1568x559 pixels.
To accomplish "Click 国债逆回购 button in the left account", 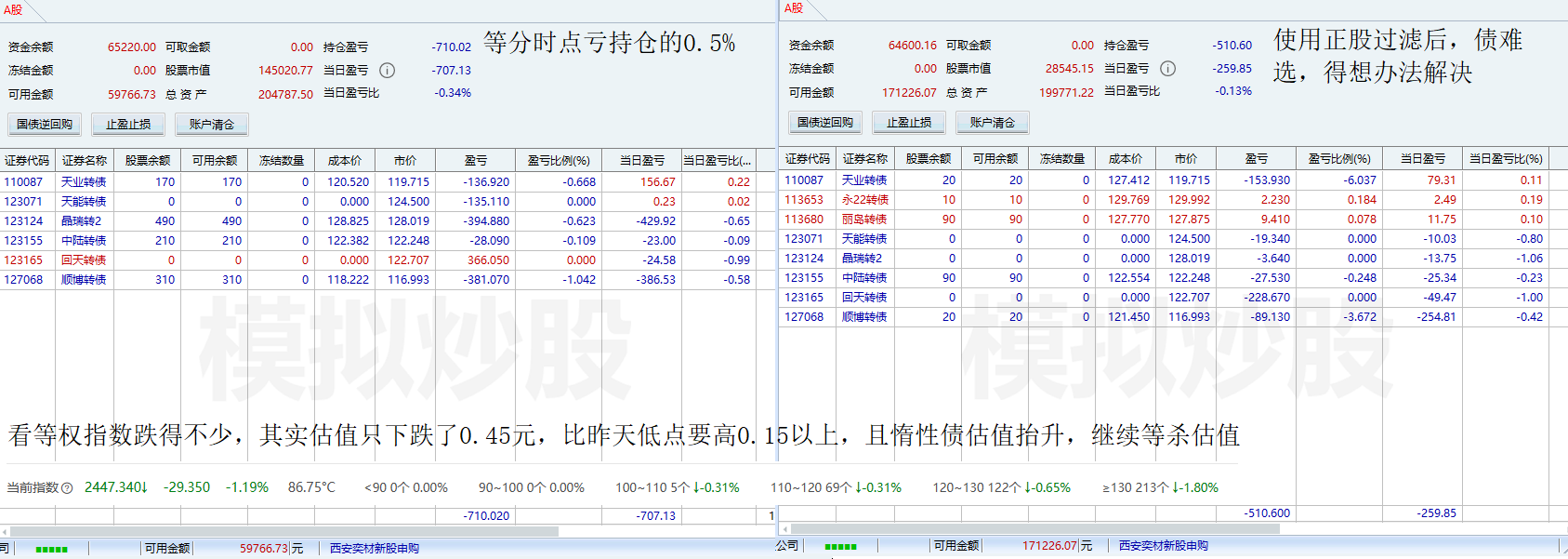I will pyautogui.click(x=45, y=124).
